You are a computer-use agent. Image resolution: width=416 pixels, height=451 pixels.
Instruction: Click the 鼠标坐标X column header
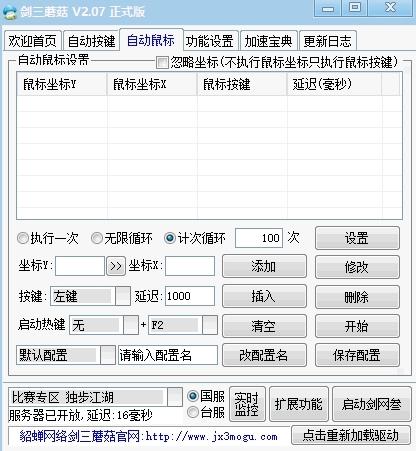[152, 84]
